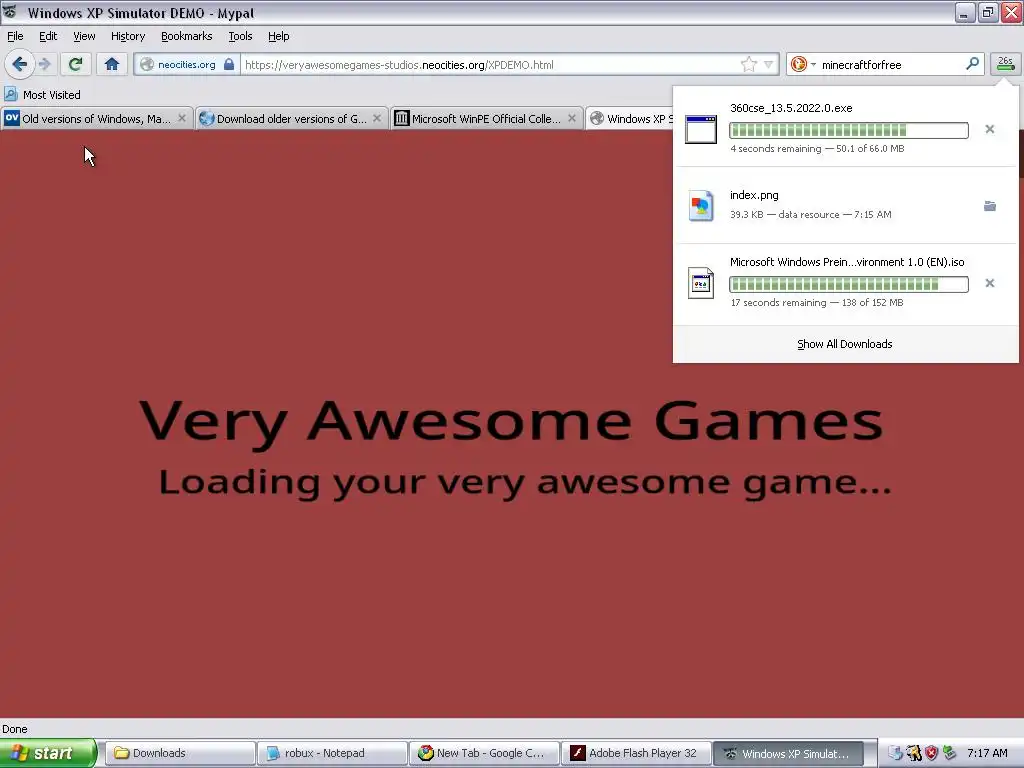Viewport: 1024px width, 768px height.
Task: Open the File menu
Action: (x=15, y=36)
